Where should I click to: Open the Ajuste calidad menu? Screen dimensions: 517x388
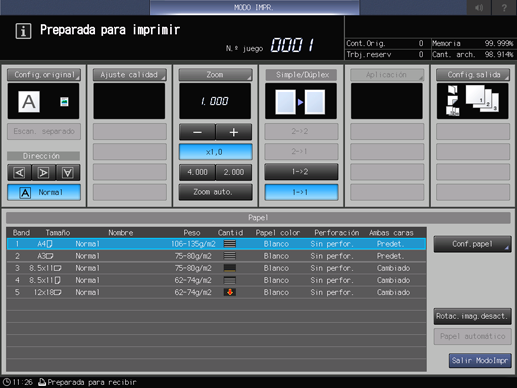click(x=129, y=75)
